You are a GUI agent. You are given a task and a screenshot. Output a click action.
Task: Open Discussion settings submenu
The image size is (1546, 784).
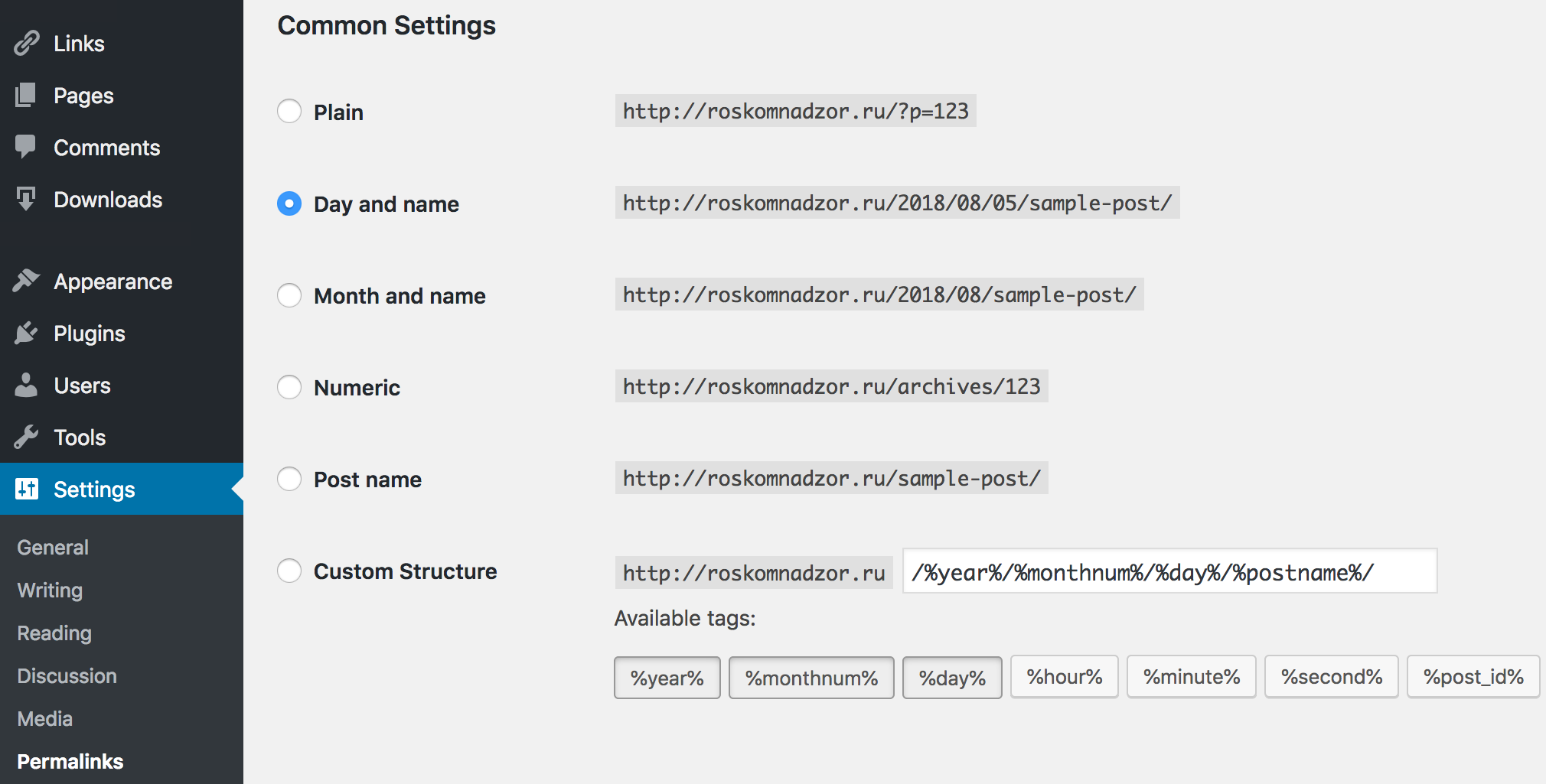pos(67,676)
